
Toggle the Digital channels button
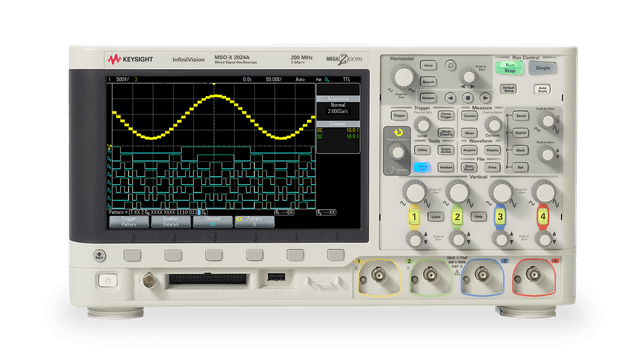520,133
